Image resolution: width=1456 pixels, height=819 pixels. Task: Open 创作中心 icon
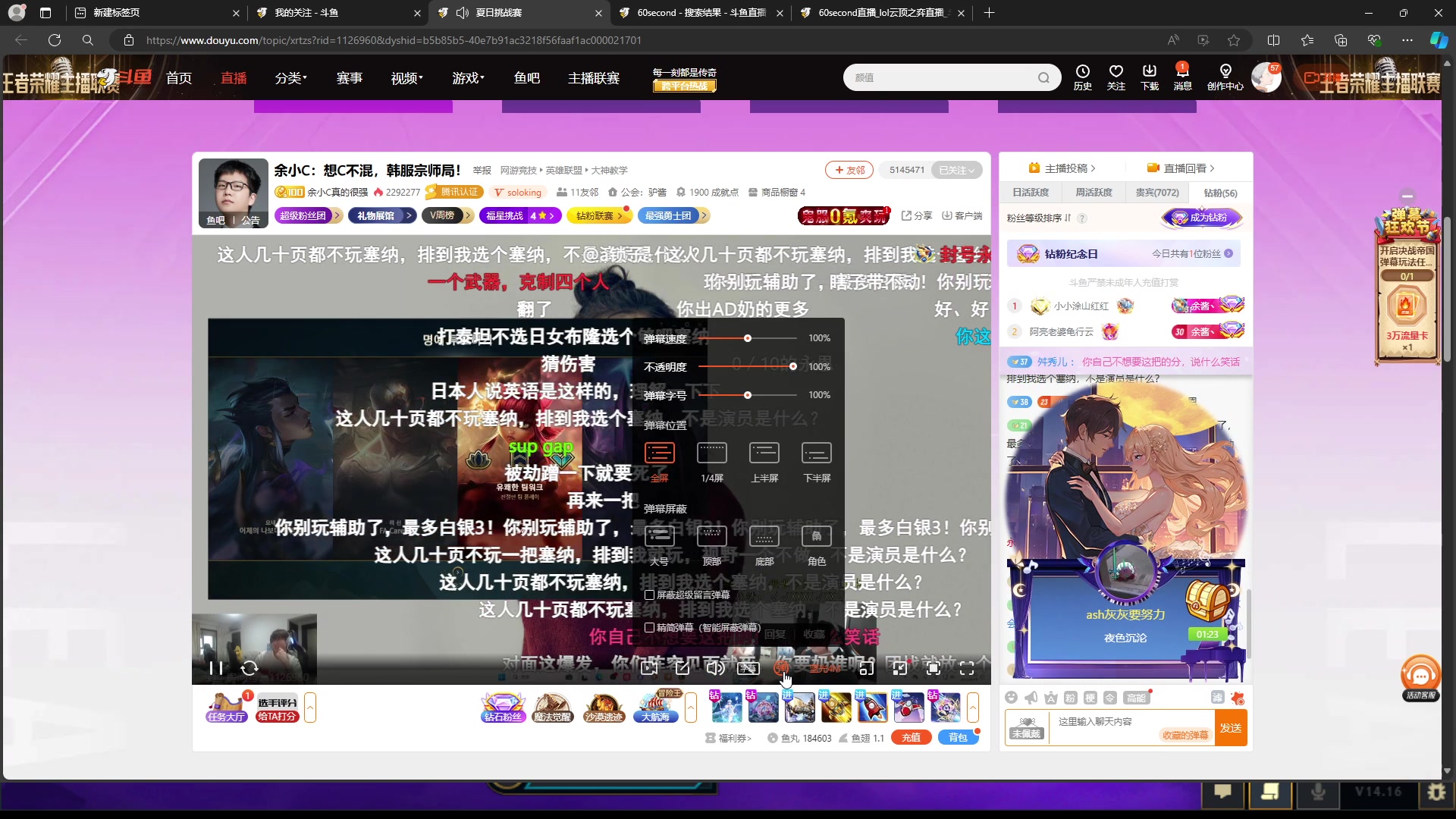click(x=1225, y=77)
